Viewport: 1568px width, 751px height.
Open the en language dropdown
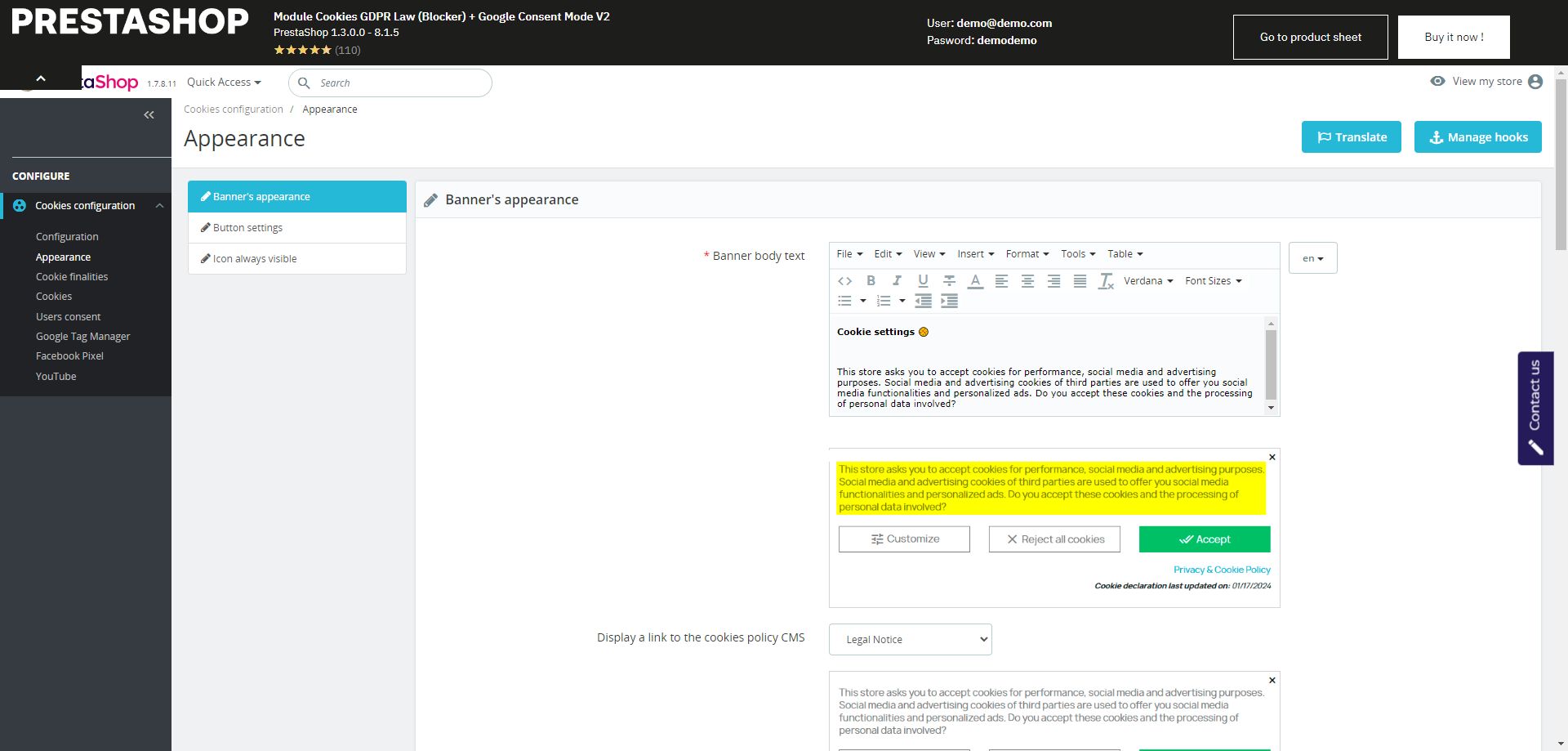1313,258
